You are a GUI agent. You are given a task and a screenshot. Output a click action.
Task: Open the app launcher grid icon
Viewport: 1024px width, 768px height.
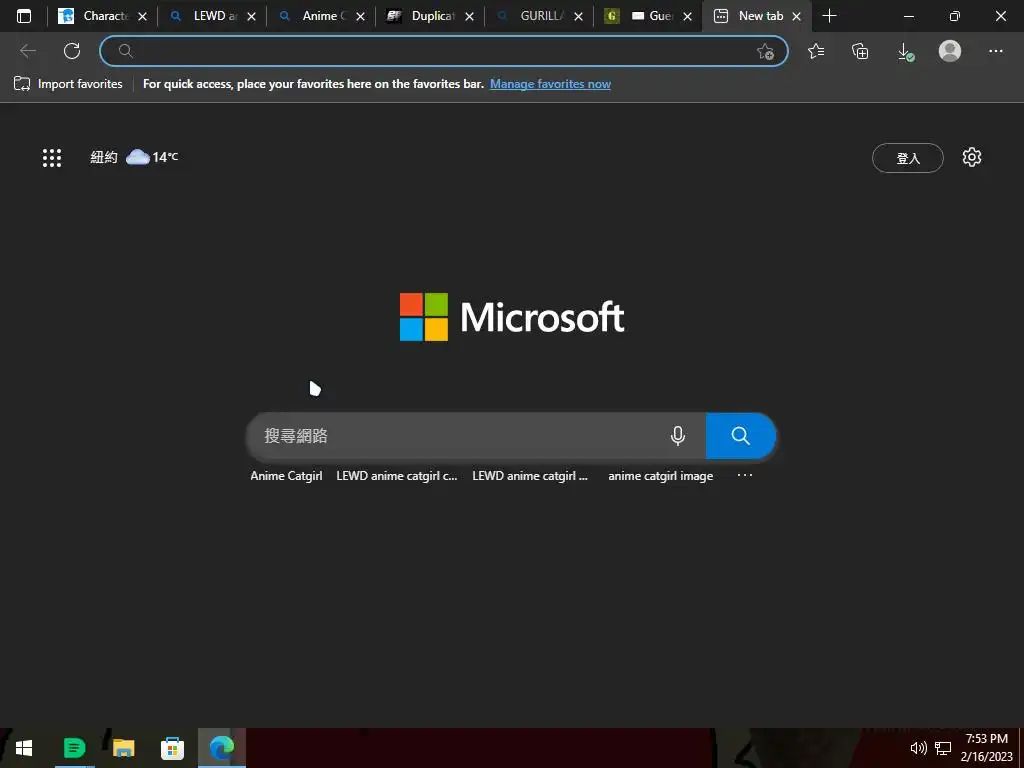[52, 157]
